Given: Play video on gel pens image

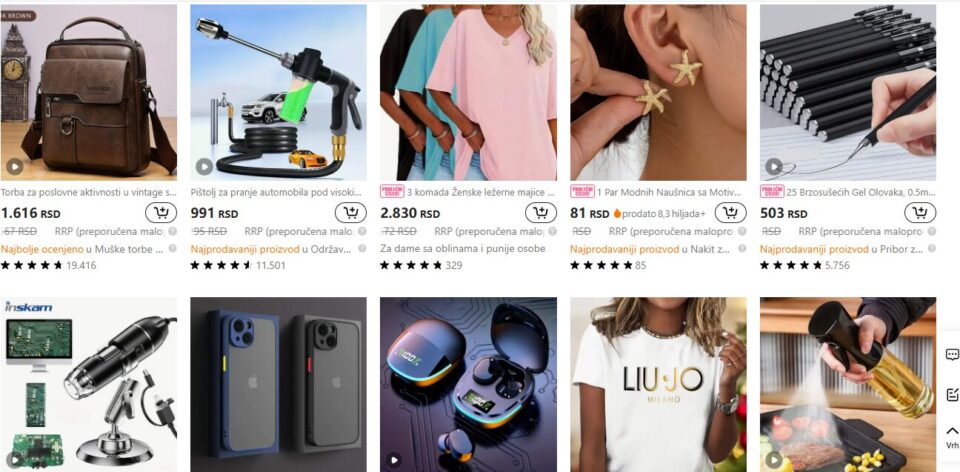Looking at the screenshot, I should (774, 166).
